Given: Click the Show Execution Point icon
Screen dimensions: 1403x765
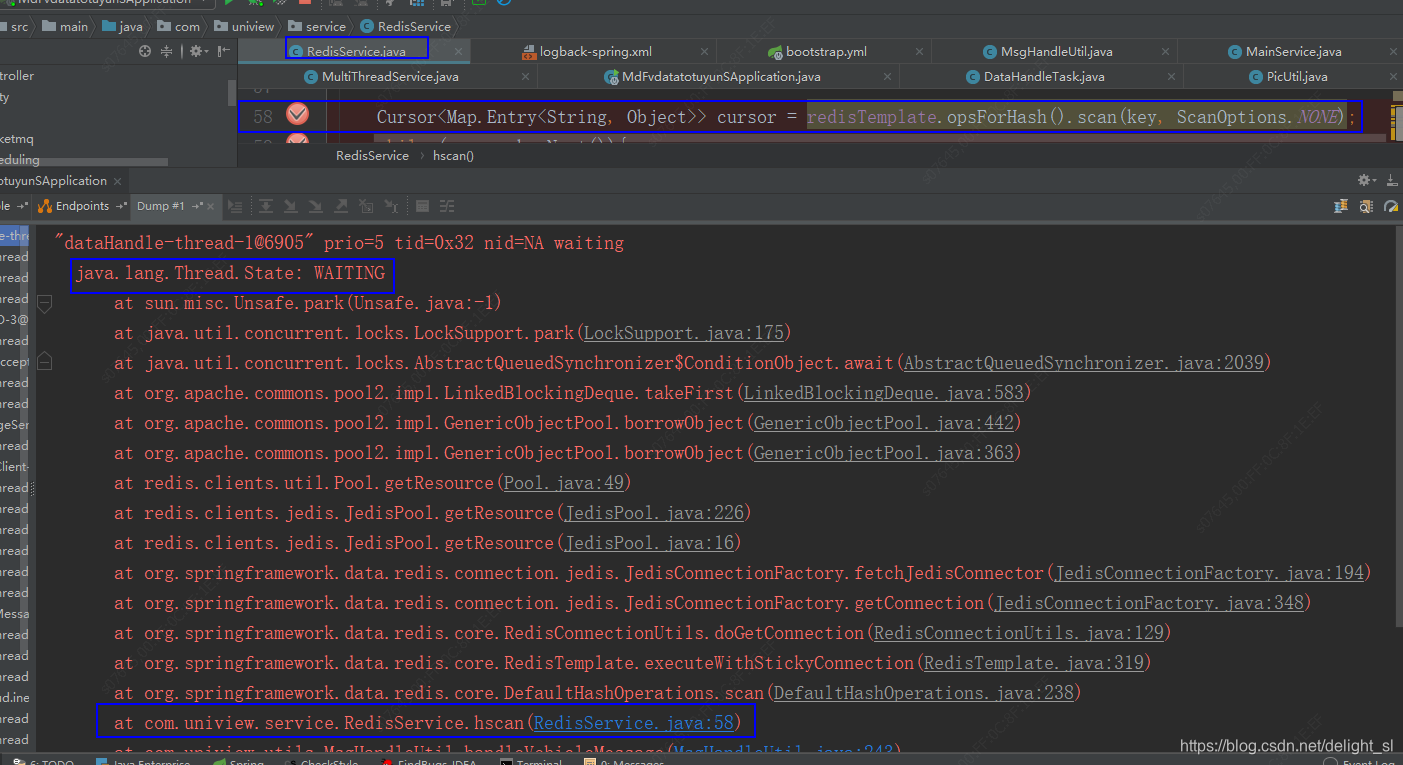Looking at the screenshot, I should tap(236, 206).
